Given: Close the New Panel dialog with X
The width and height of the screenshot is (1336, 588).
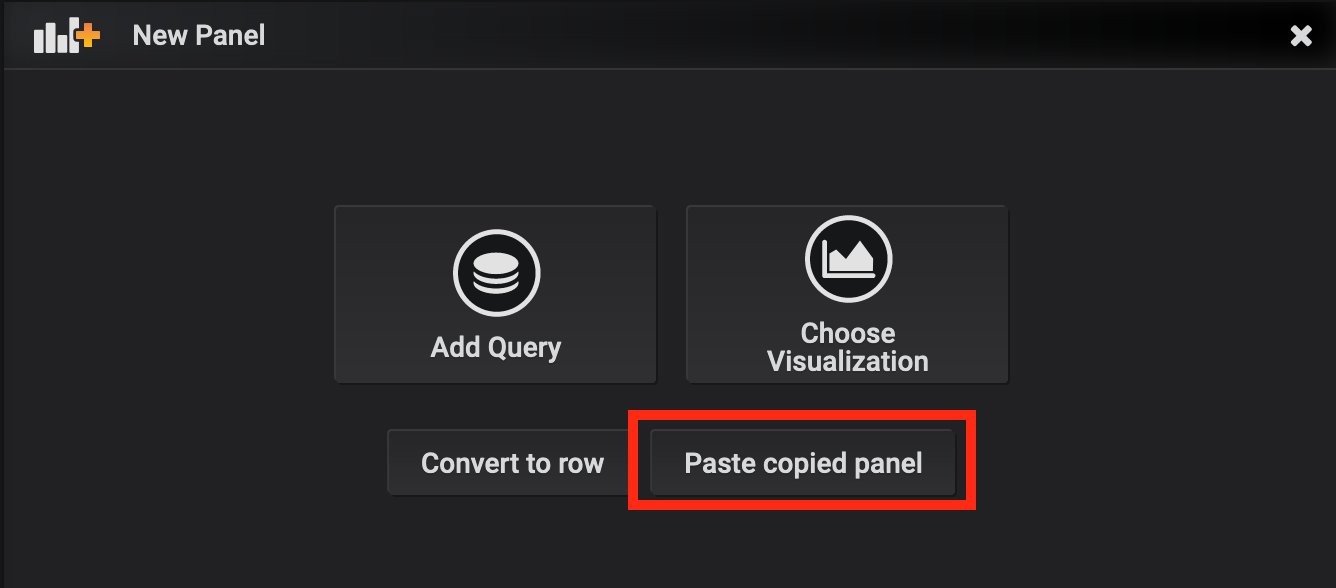Looking at the screenshot, I should click(1300, 36).
